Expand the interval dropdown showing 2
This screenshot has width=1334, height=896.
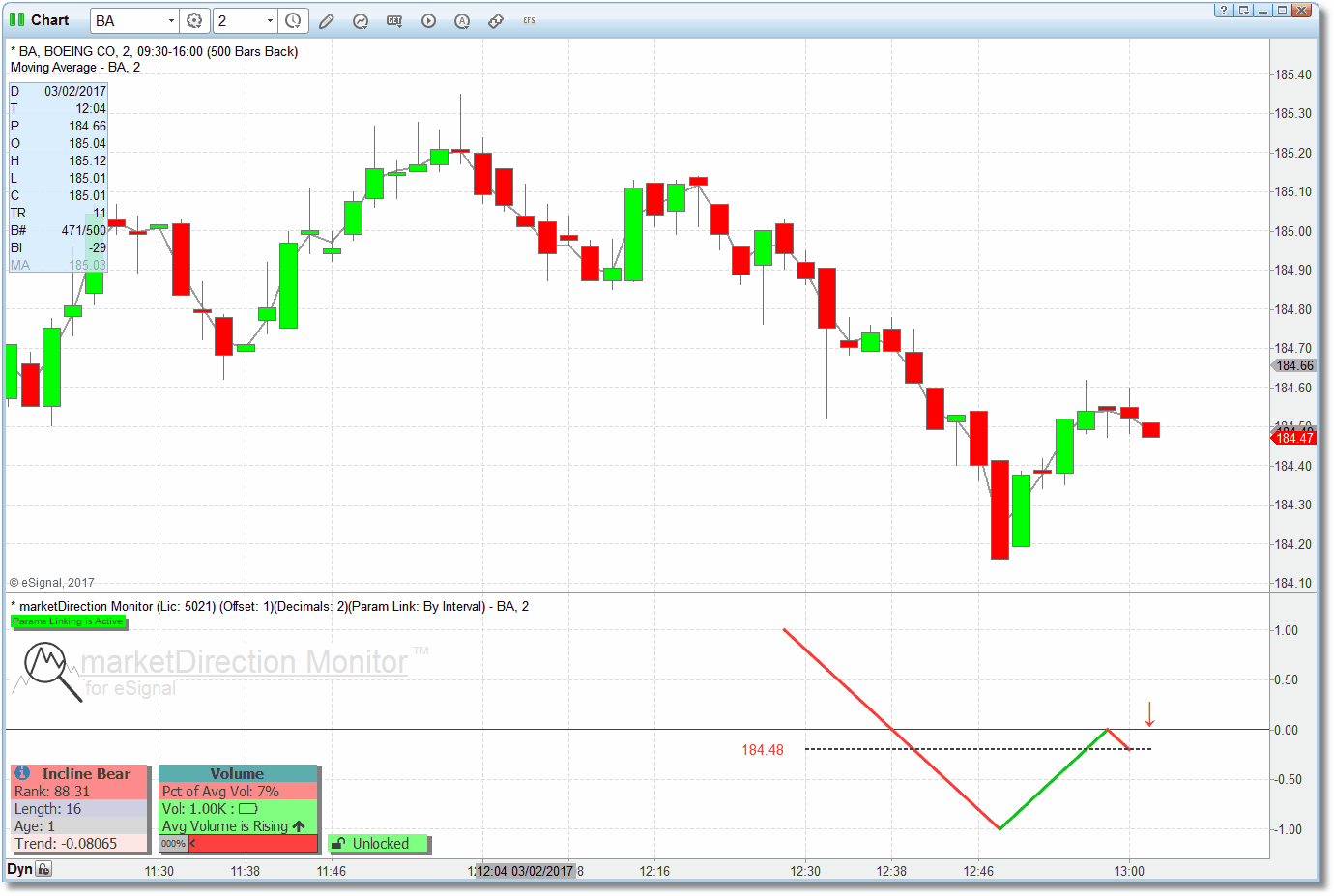pyautogui.click(x=270, y=20)
